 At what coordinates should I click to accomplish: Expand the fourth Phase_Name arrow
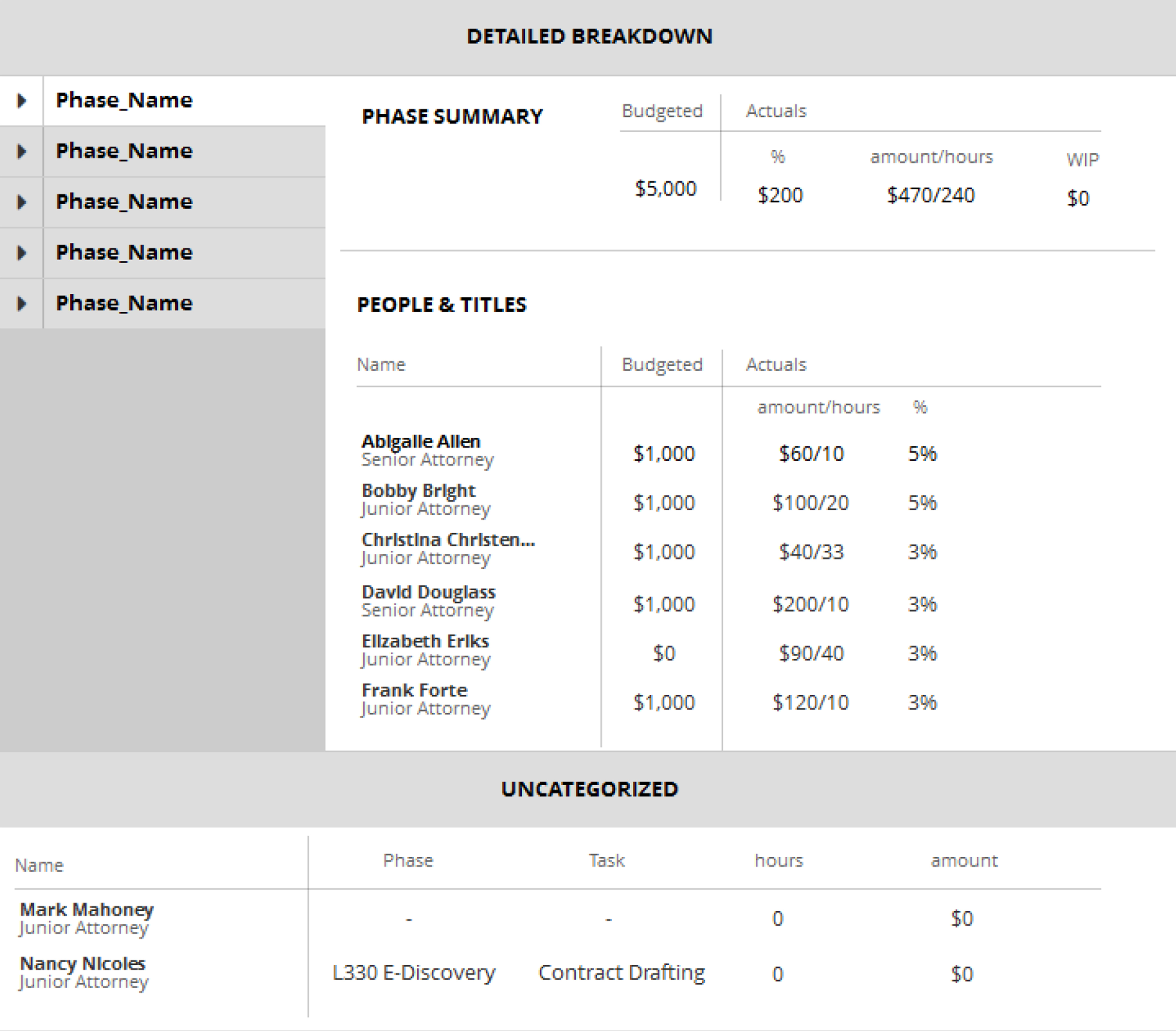(21, 253)
